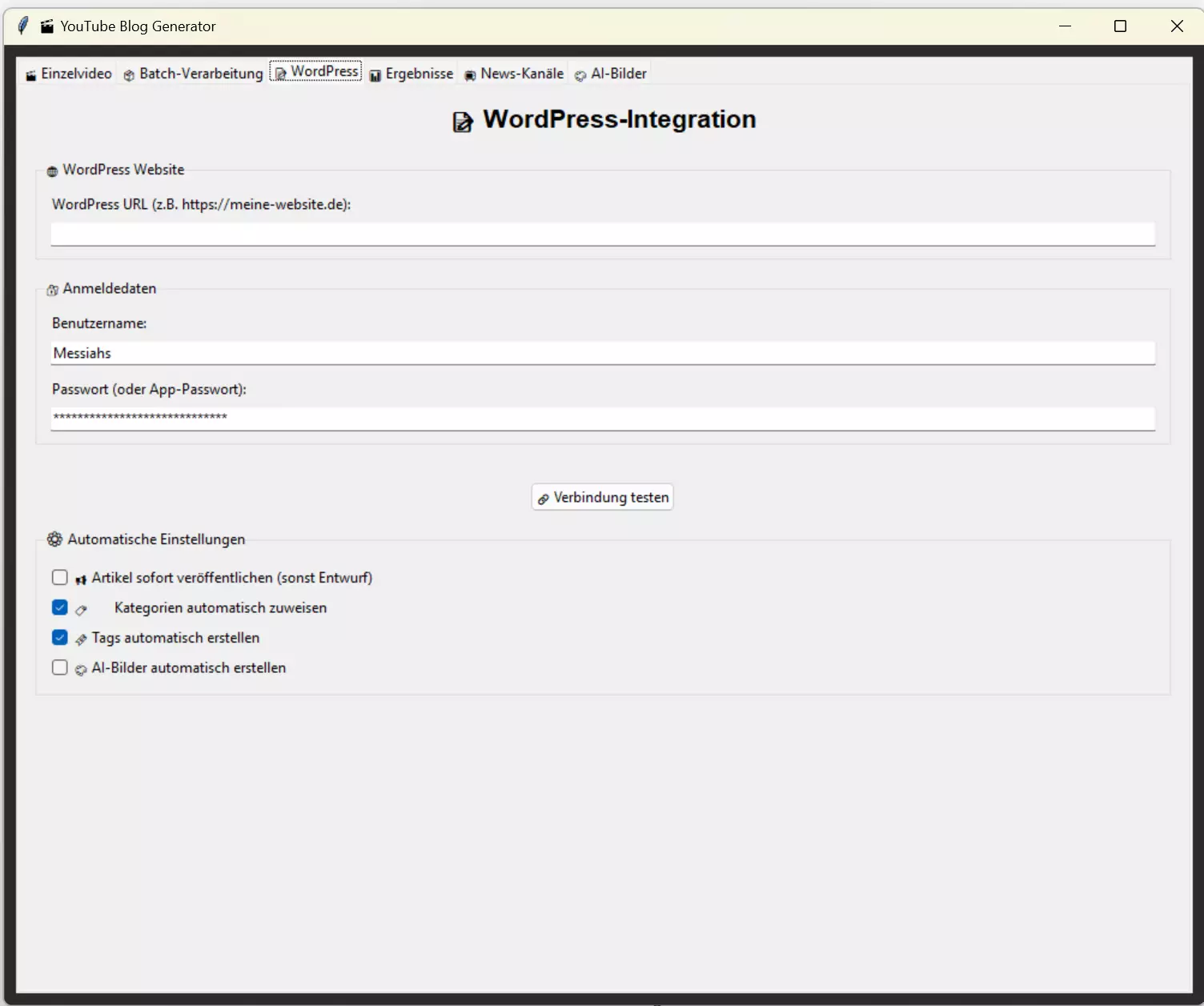Click the 'WordPress Website' group title
Image resolution: width=1204 pixels, height=1006 pixels.
pos(123,170)
